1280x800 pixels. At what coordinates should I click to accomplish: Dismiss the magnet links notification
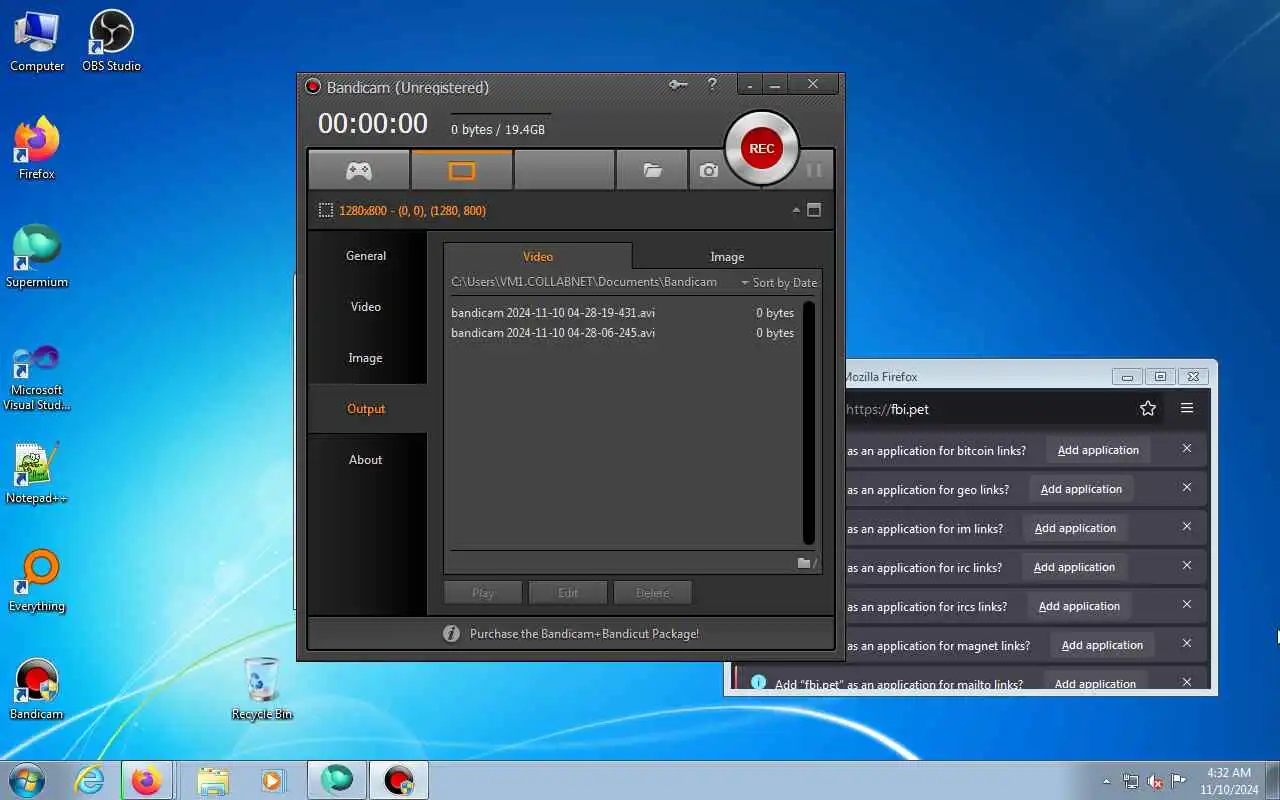[1187, 644]
